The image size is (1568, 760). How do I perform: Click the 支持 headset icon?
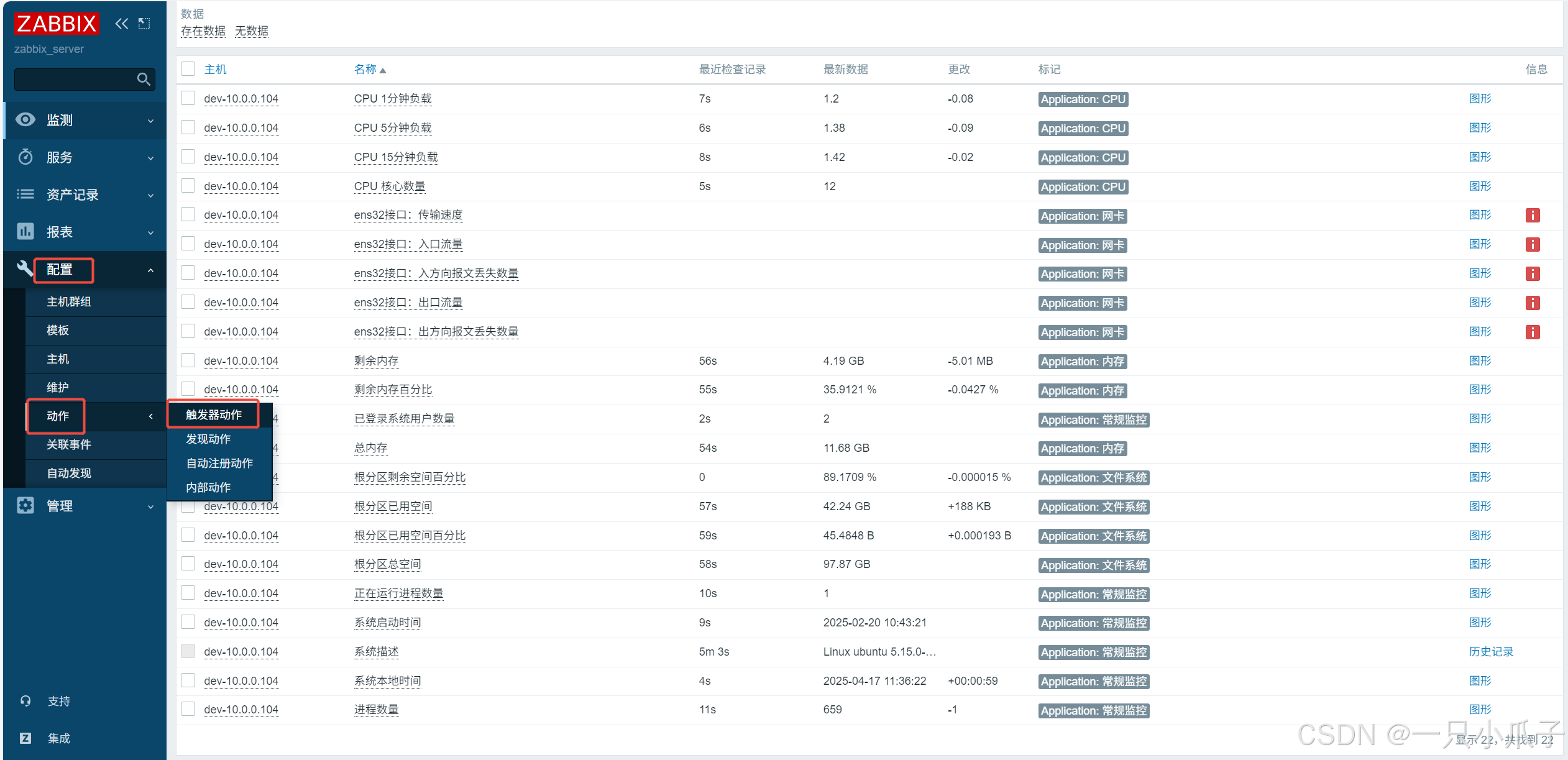tap(25, 701)
